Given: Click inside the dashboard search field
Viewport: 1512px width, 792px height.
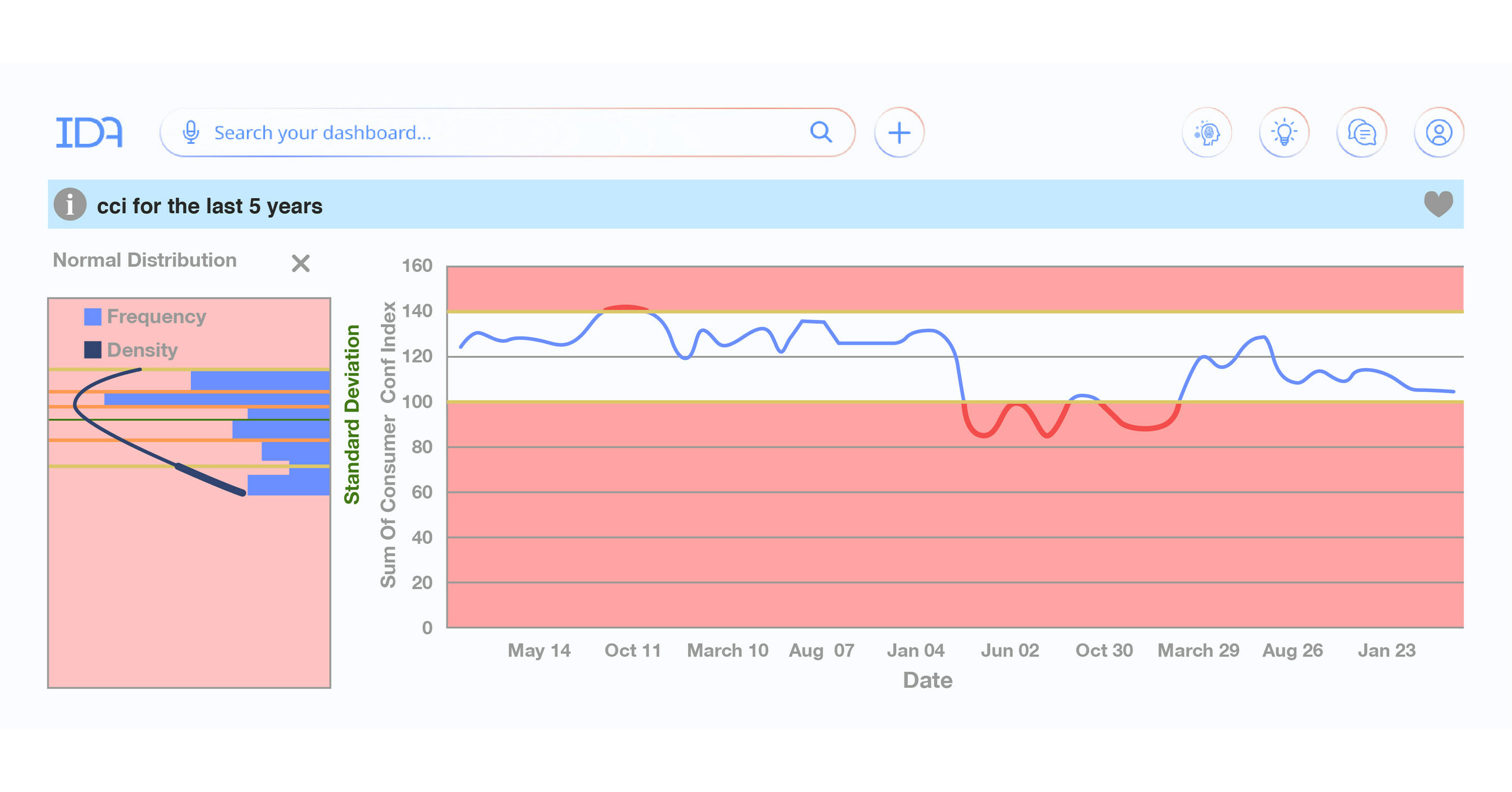Looking at the screenshot, I should coord(411,132).
